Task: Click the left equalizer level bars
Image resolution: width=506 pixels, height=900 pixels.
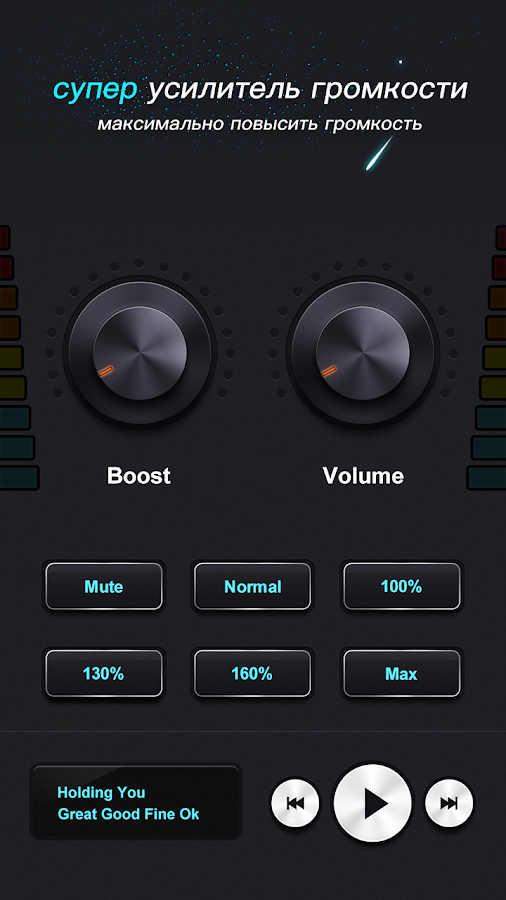Action: point(16,358)
